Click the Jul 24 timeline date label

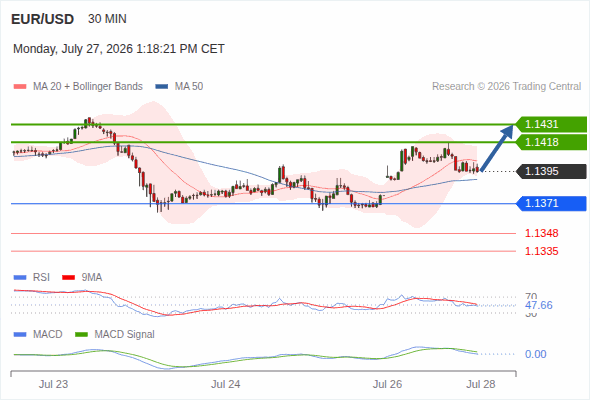tap(225, 384)
